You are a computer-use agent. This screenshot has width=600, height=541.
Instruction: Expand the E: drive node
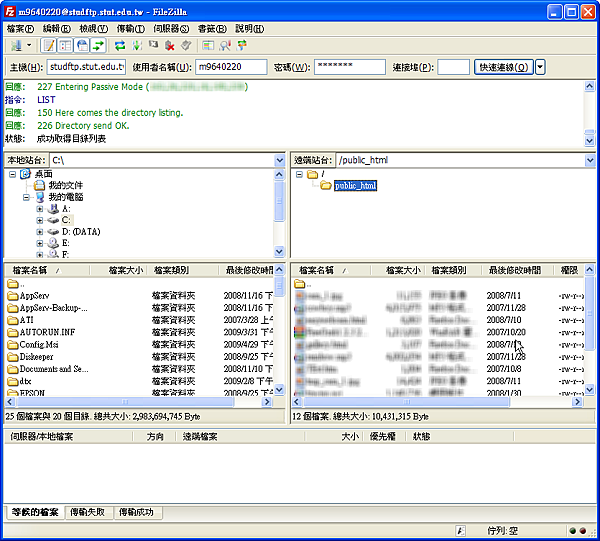tap(39, 243)
